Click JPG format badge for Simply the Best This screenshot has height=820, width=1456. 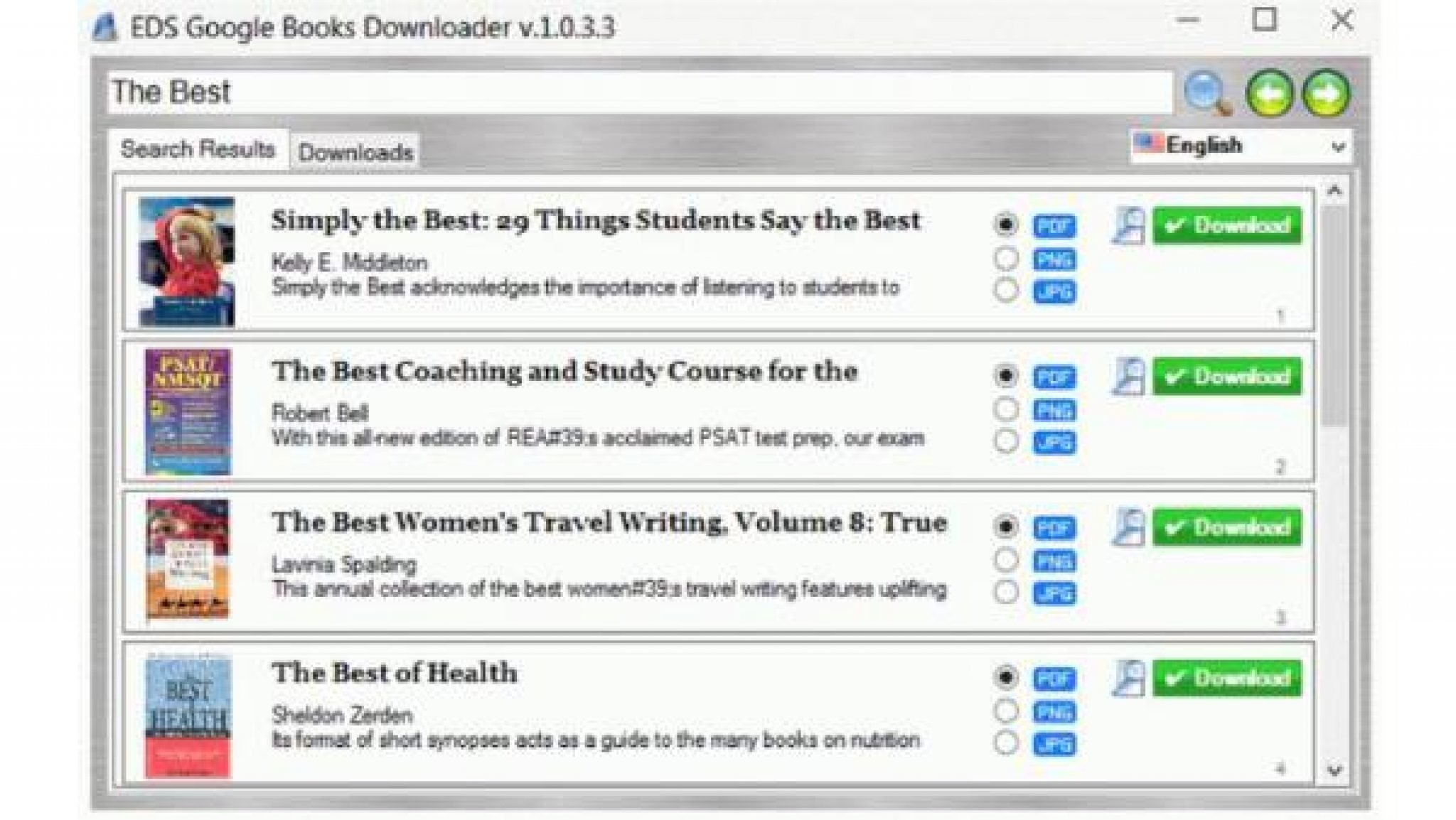(1054, 291)
